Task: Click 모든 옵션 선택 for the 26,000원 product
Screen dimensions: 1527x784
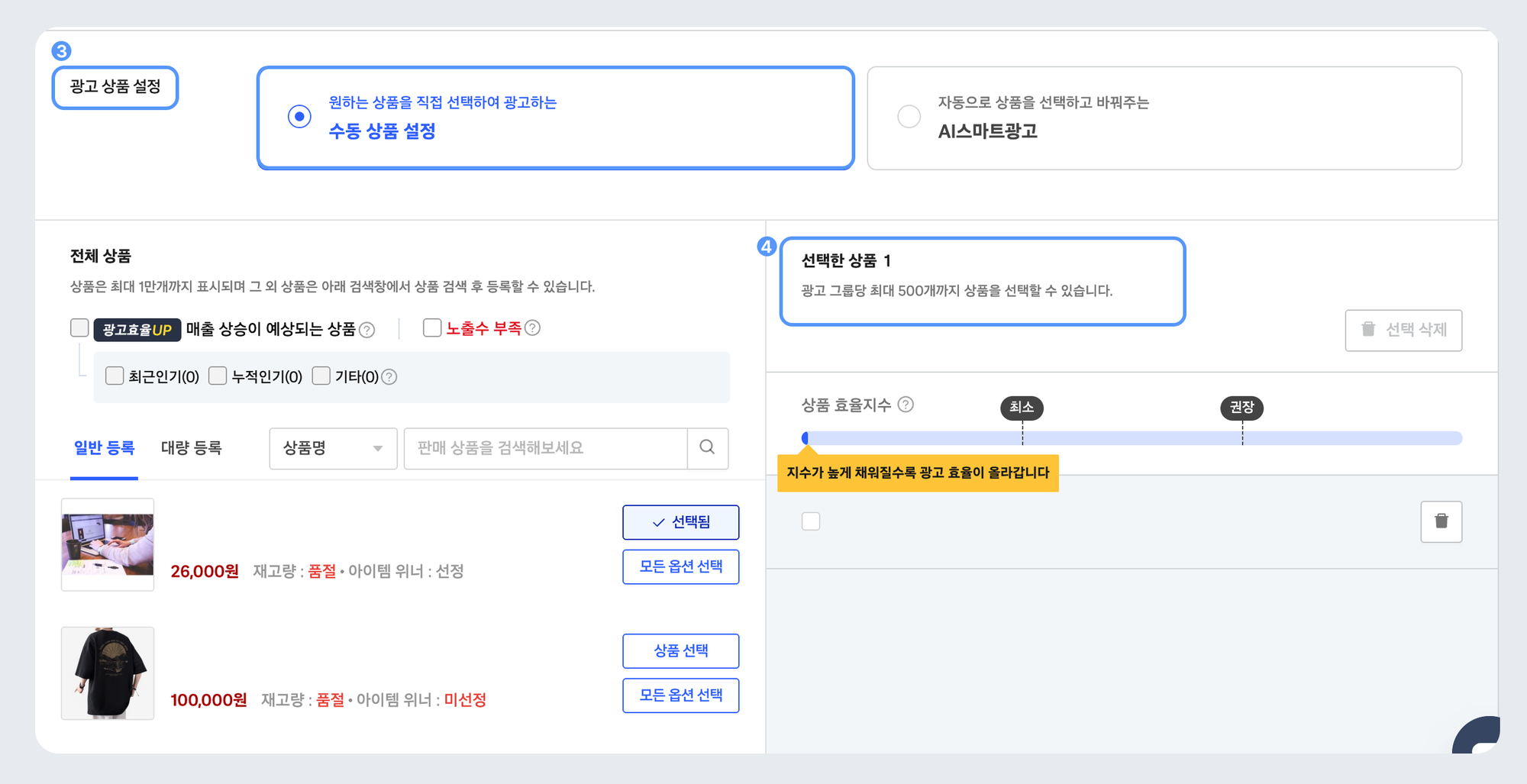Action: [680, 566]
